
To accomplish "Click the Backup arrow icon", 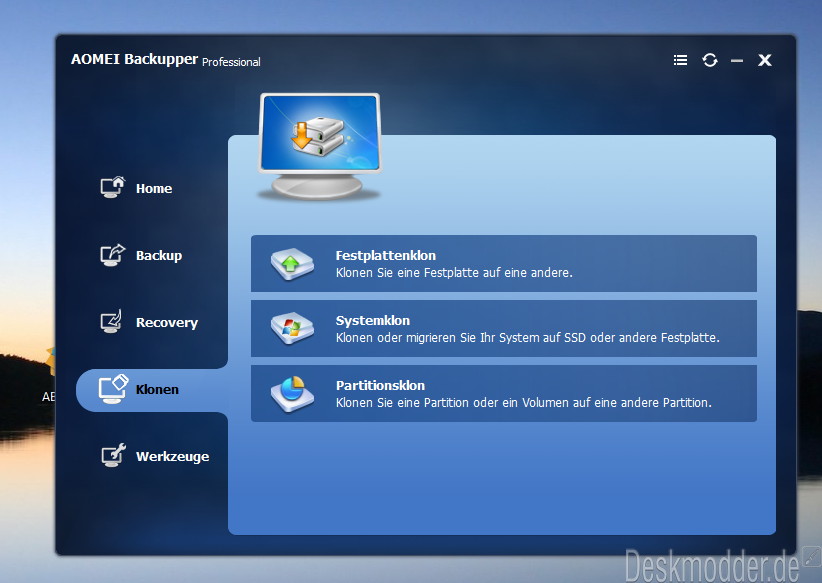I will [113, 255].
